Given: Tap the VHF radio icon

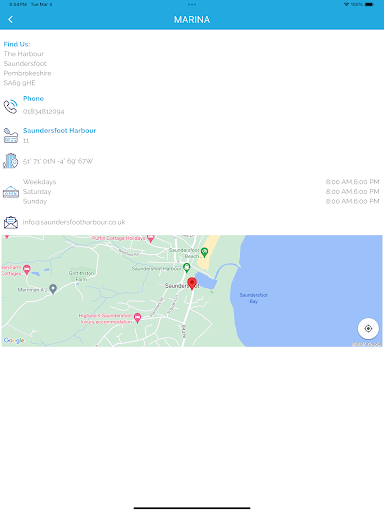Looking at the screenshot, I should click(11, 136).
